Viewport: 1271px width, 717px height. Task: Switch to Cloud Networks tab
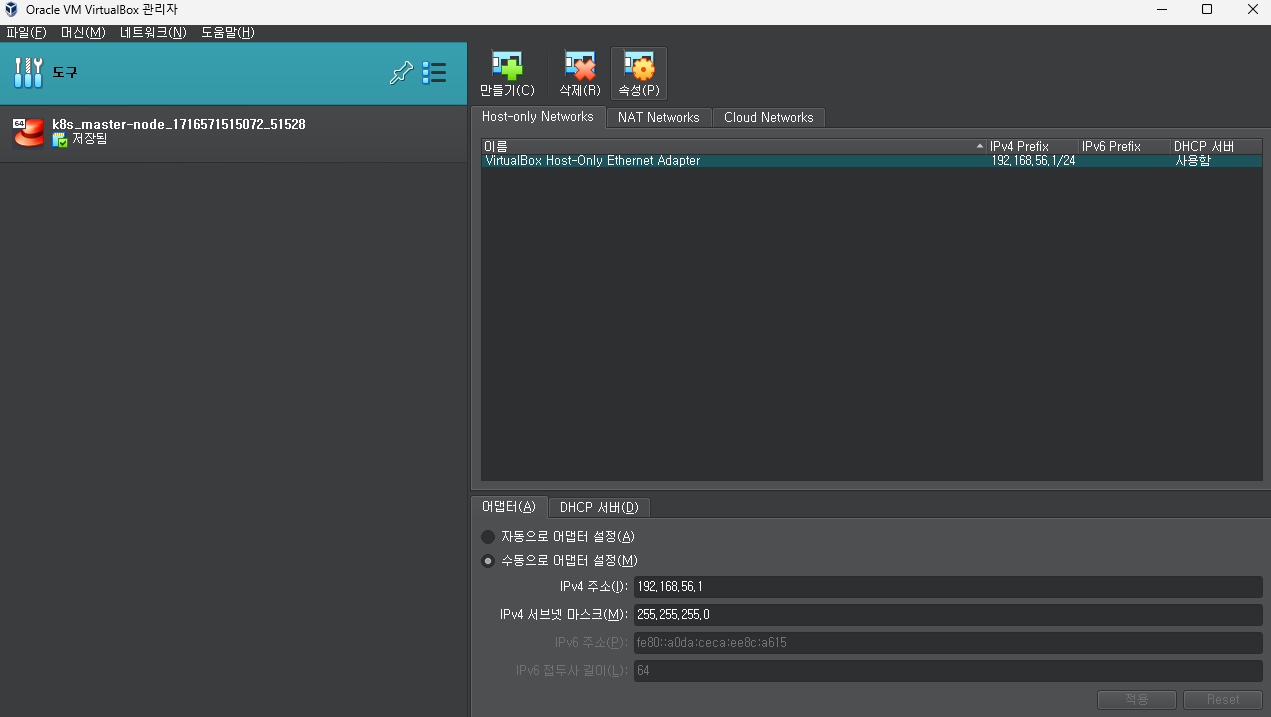pos(769,118)
